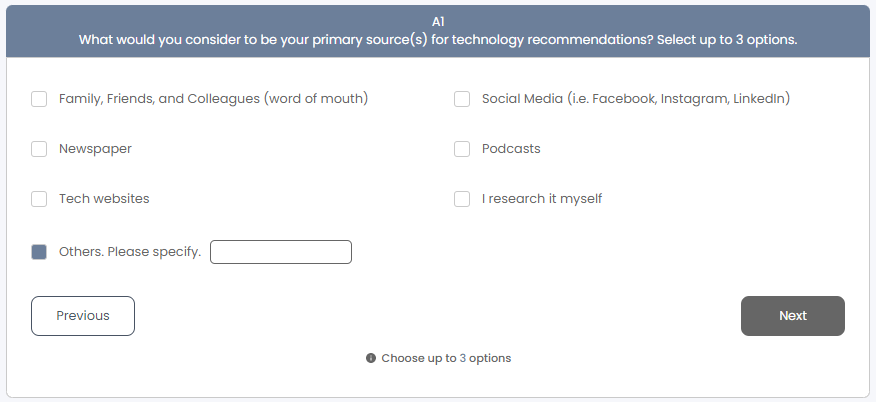Click the 'I research it myself' label text
Screen dimensions: 876x402
(542, 199)
